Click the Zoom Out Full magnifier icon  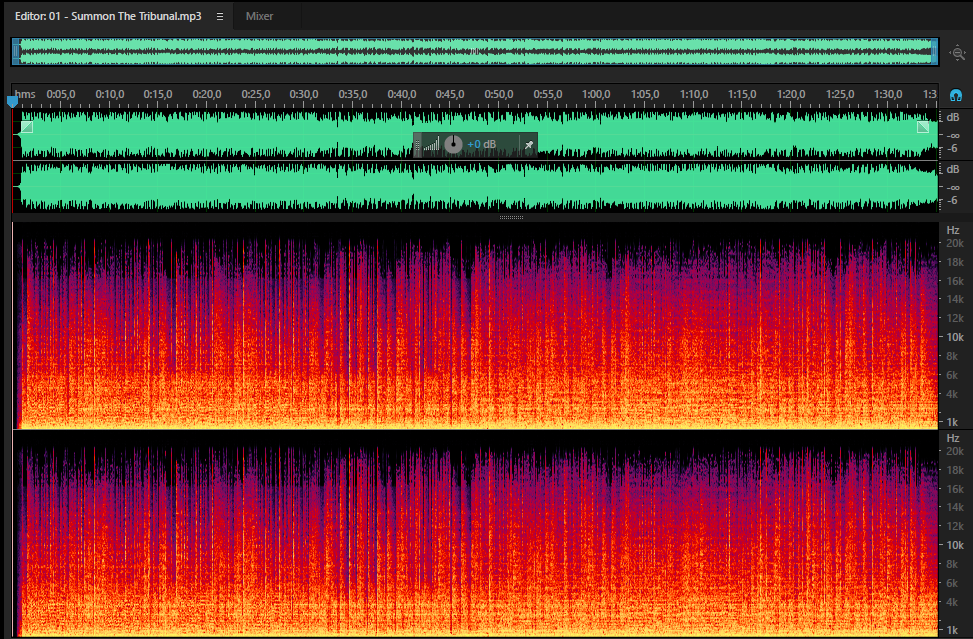pyautogui.click(x=957, y=53)
